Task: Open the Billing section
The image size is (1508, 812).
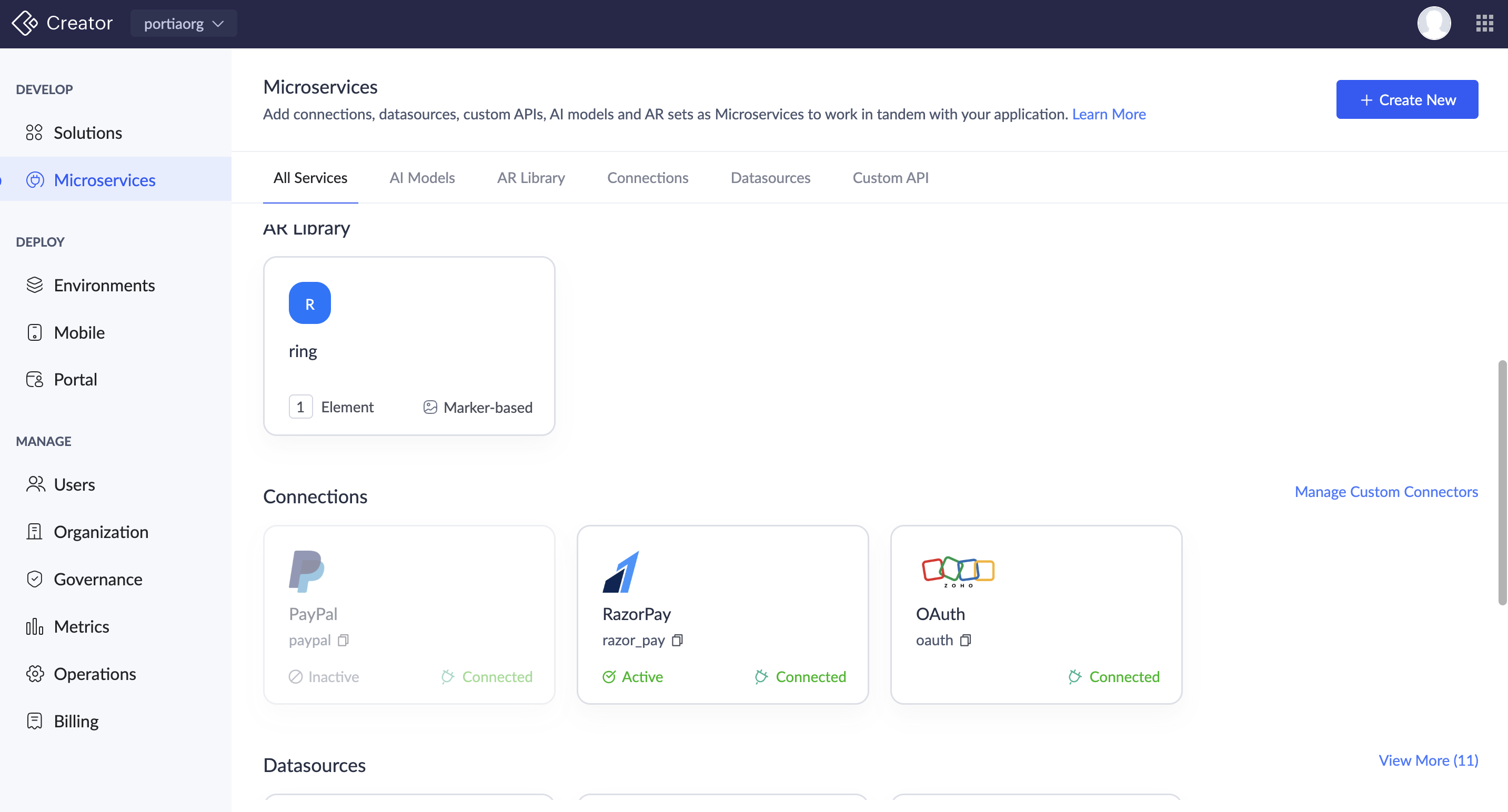Action: 76,720
